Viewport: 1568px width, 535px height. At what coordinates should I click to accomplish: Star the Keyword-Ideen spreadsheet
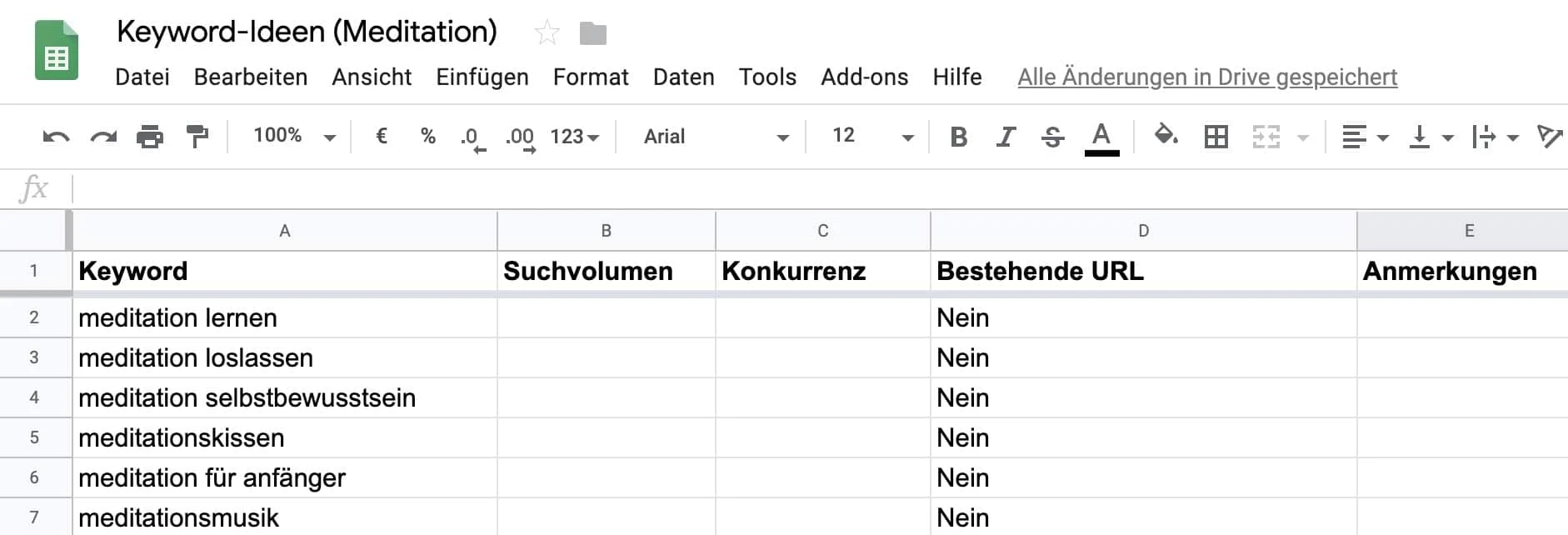tap(546, 32)
